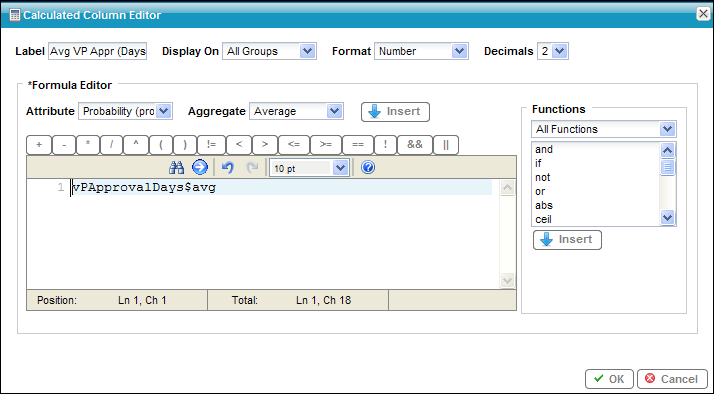Viewport: 714px width, 394px height.
Task: Click the blue go-to arrow icon
Action: point(200,168)
